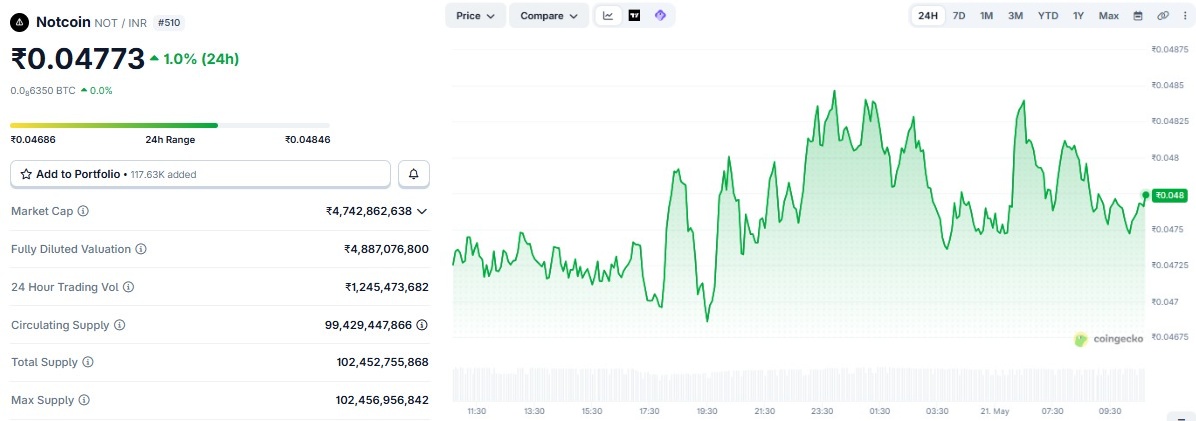Click the ₹0.04773 price text
1196x421 pixels.
point(78,59)
